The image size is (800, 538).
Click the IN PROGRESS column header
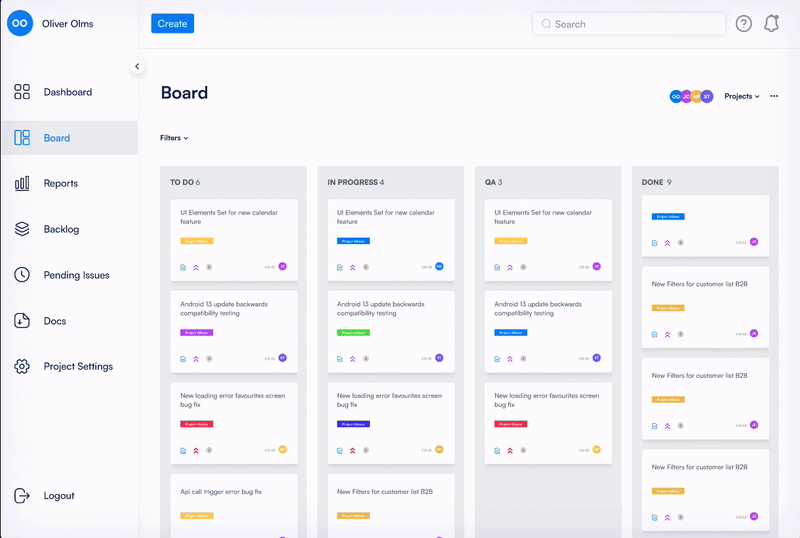coord(356,182)
